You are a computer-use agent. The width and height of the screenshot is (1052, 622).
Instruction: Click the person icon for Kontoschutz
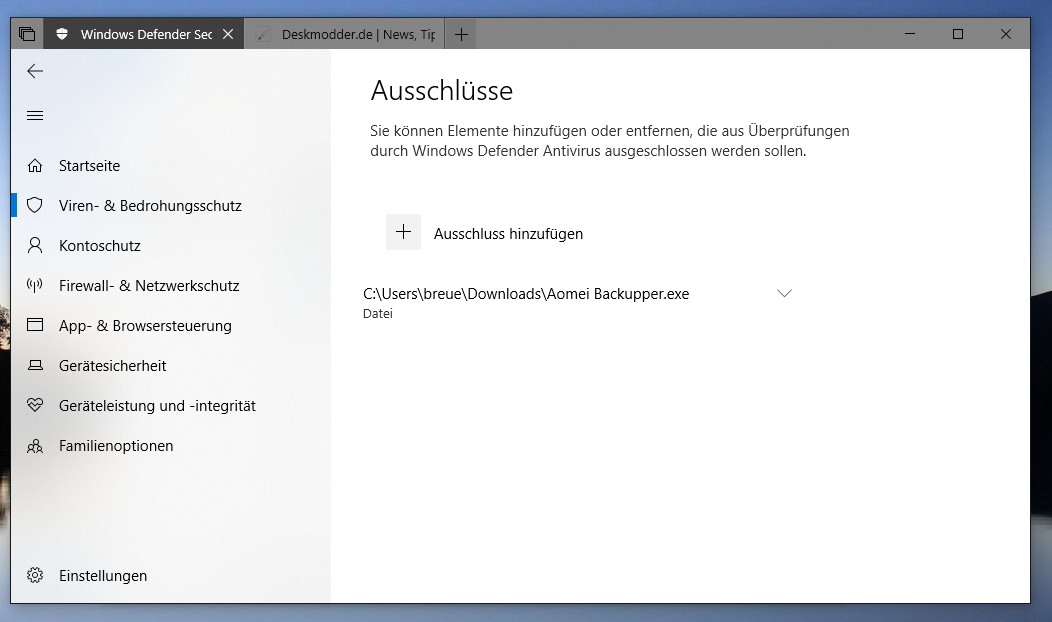tap(35, 246)
